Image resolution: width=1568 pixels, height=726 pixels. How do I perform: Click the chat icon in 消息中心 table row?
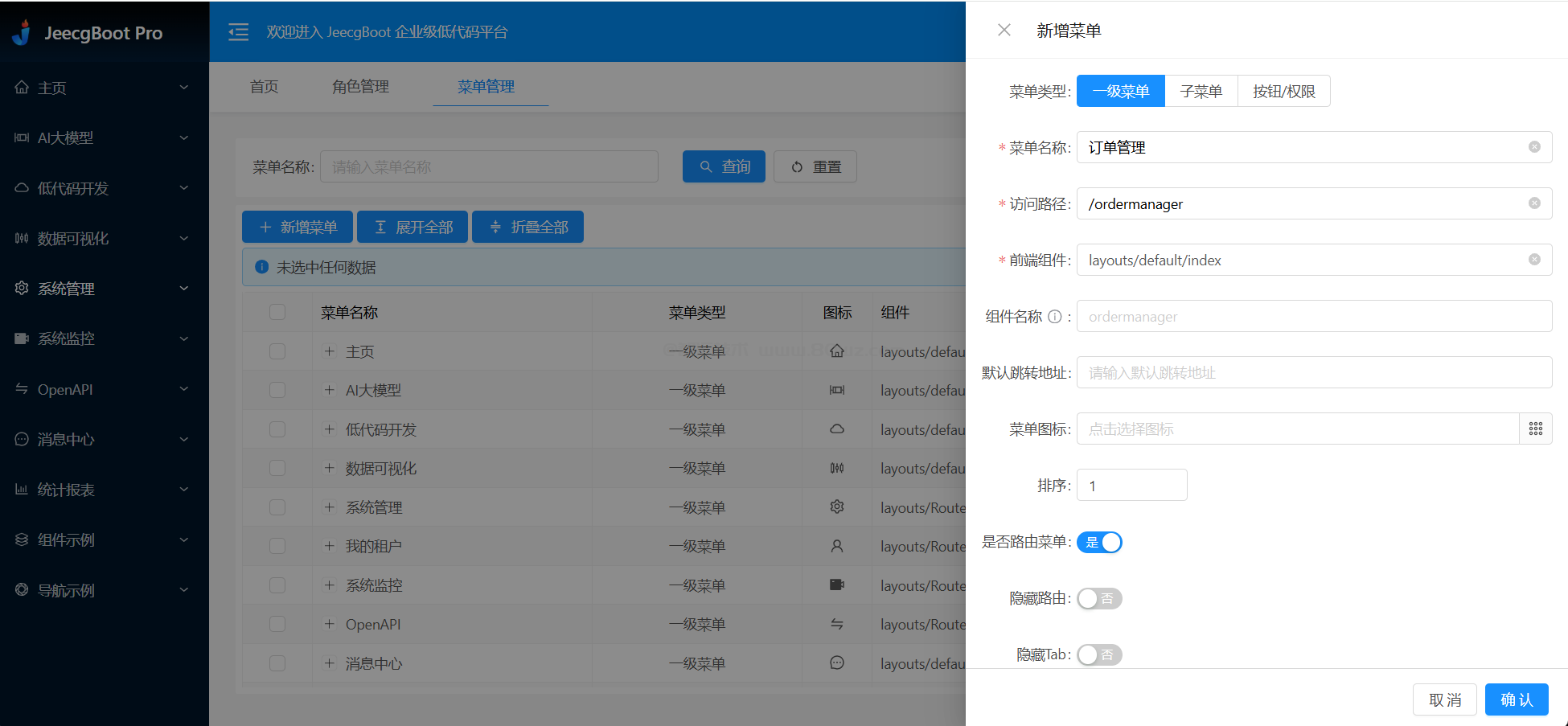pyautogui.click(x=837, y=663)
